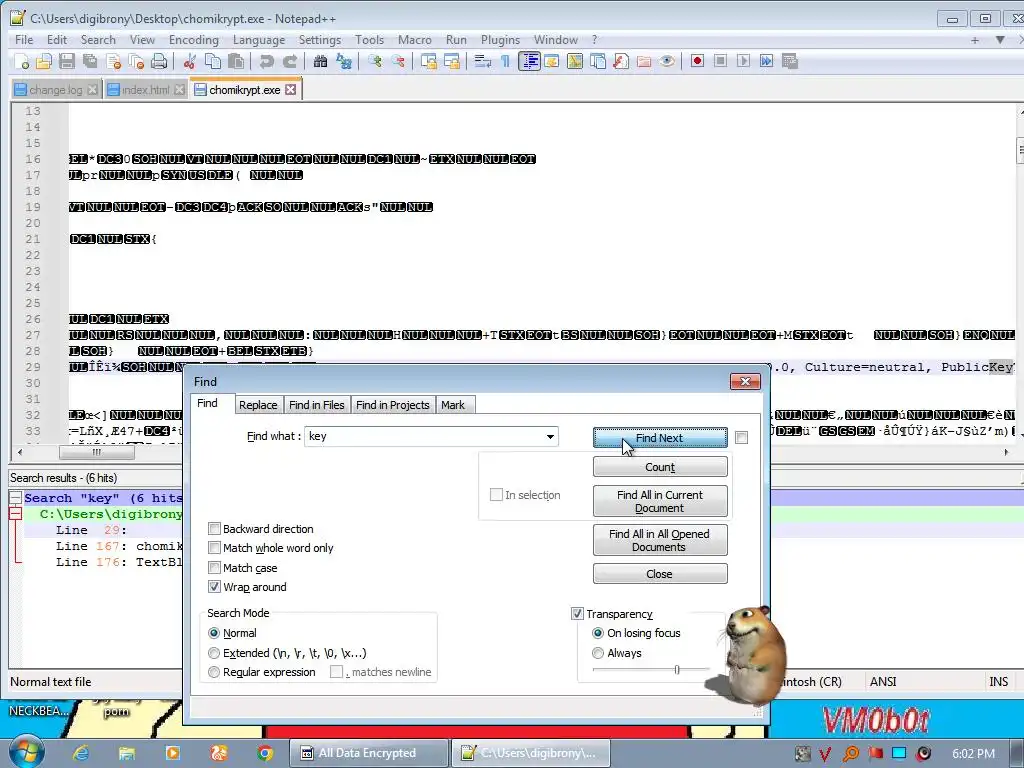This screenshot has height=768, width=1024.
Task: Click the Zoom Out toolbar icon
Action: pos(398,61)
